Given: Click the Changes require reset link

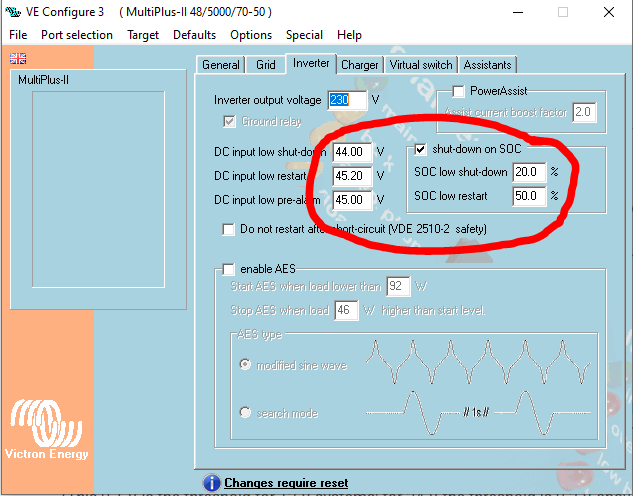Looking at the screenshot, I should [286, 484].
